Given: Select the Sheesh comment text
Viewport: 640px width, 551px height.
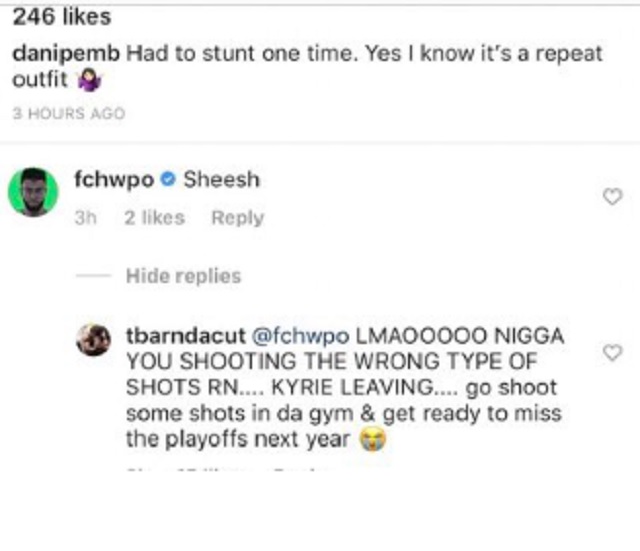Looking at the screenshot, I should (x=221, y=180).
